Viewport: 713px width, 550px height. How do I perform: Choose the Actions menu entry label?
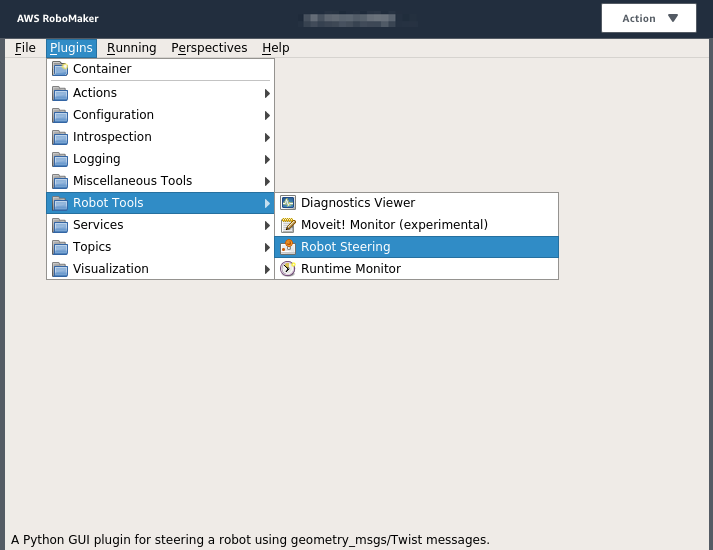95,93
